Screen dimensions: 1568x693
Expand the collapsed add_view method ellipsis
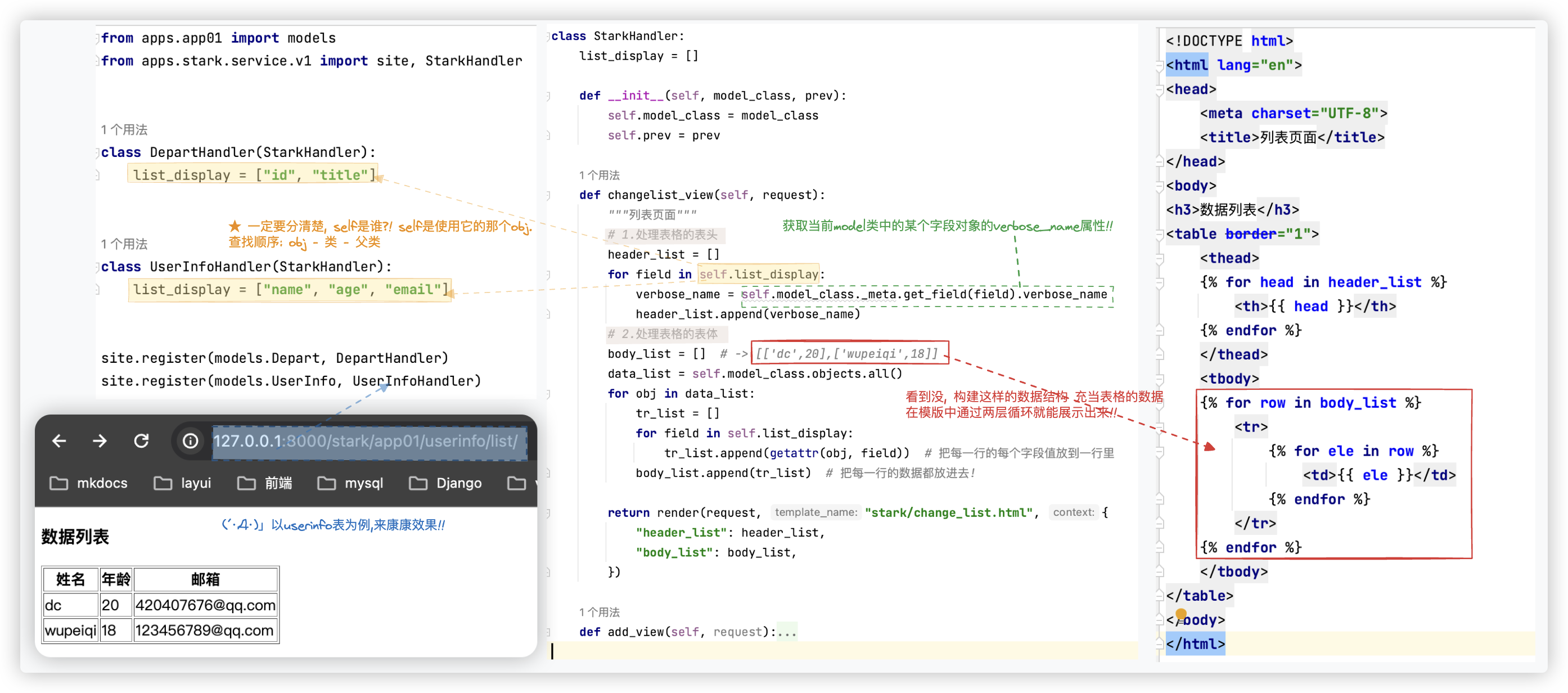[787, 632]
